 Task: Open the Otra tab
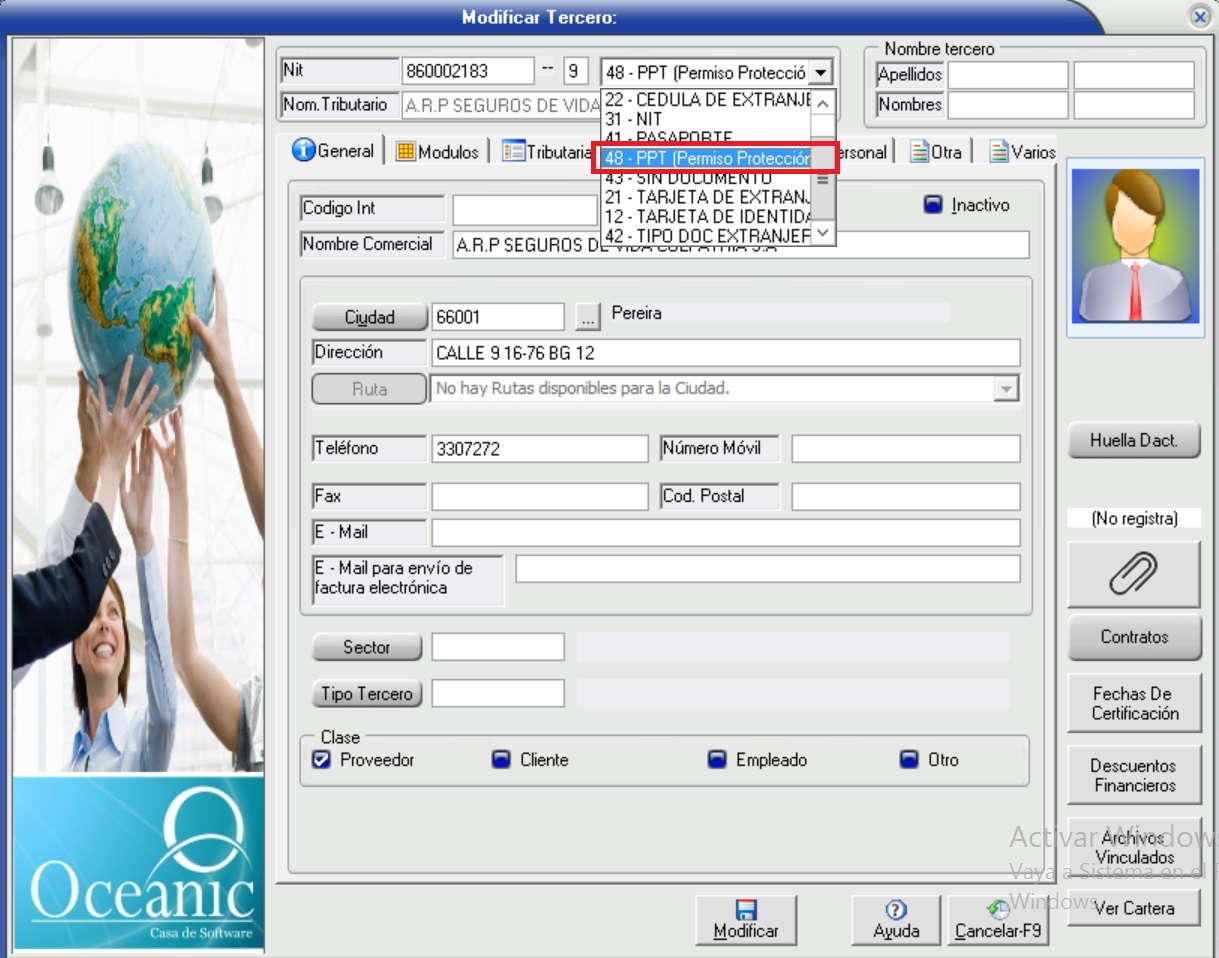click(x=936, y=152)
